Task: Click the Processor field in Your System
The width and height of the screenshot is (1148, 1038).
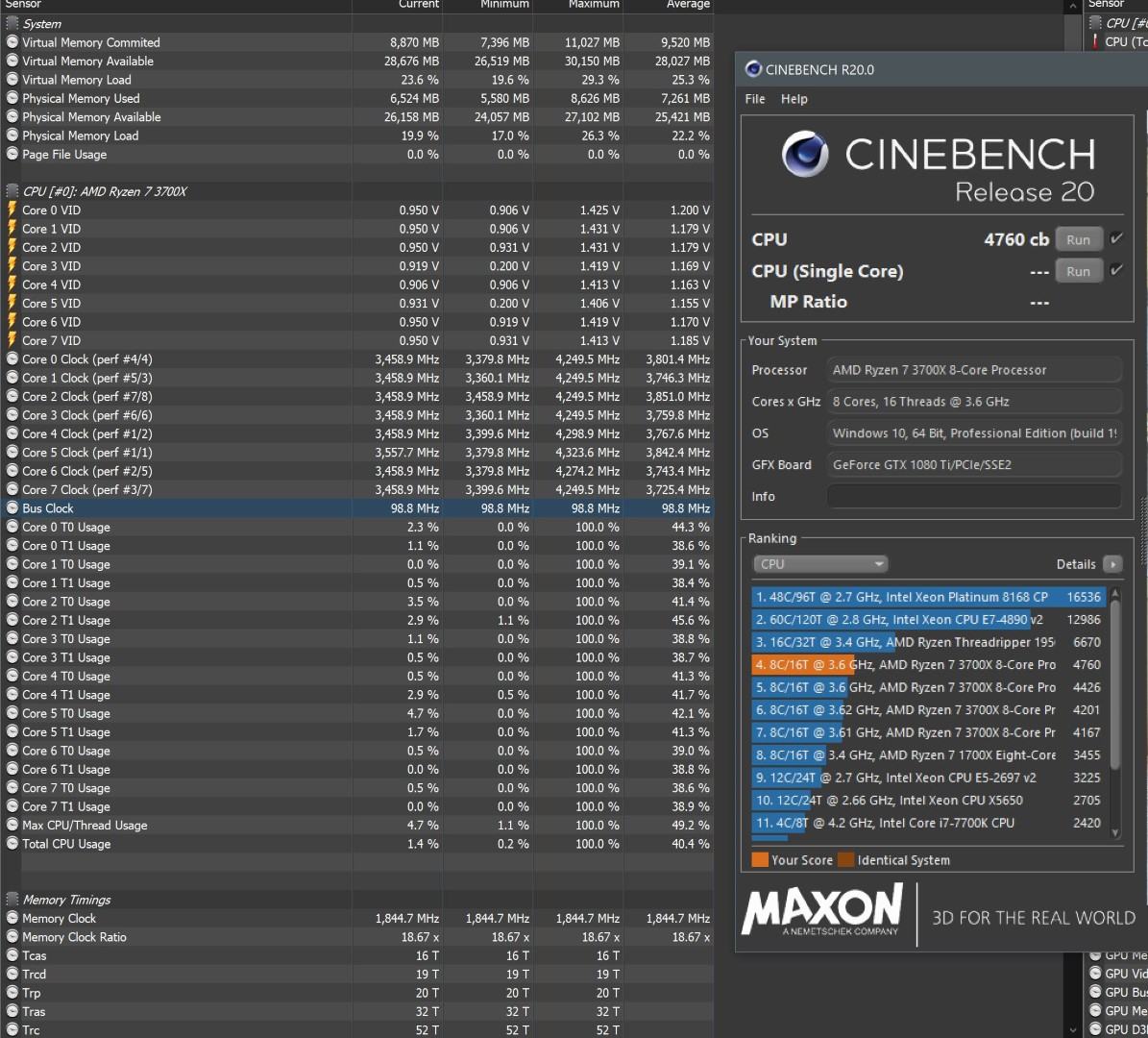Action: click(974, 370)
